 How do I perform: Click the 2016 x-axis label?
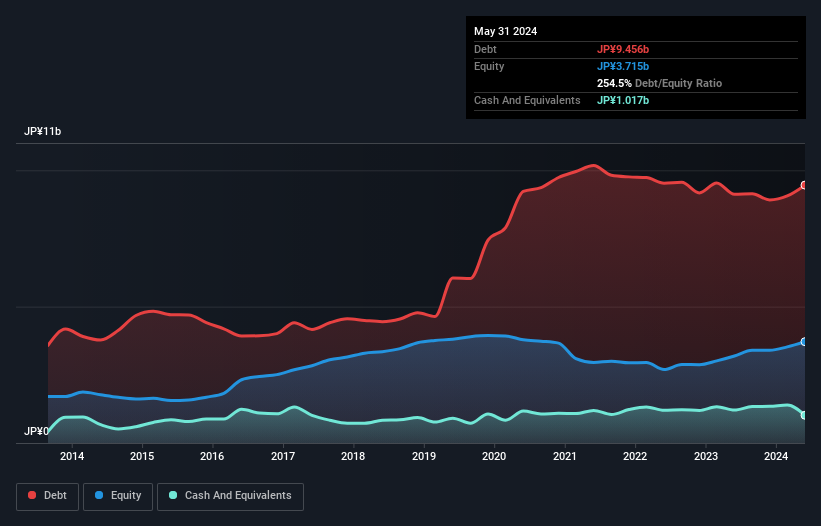click(x=212, y=456)
